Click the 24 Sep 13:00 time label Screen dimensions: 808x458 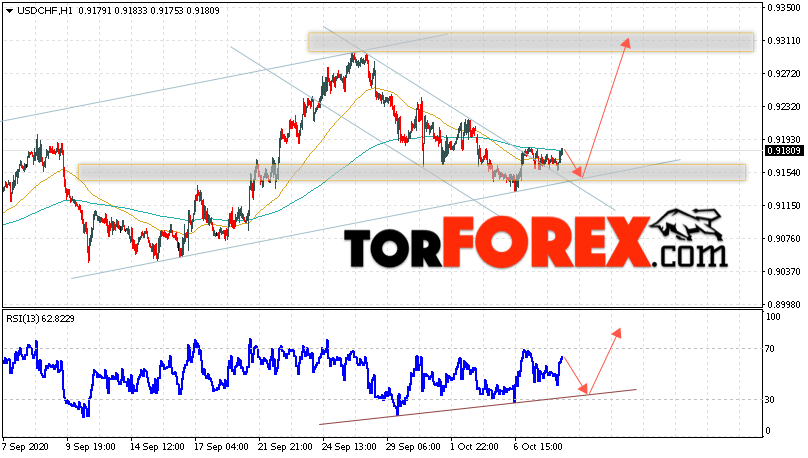point(349,447)
